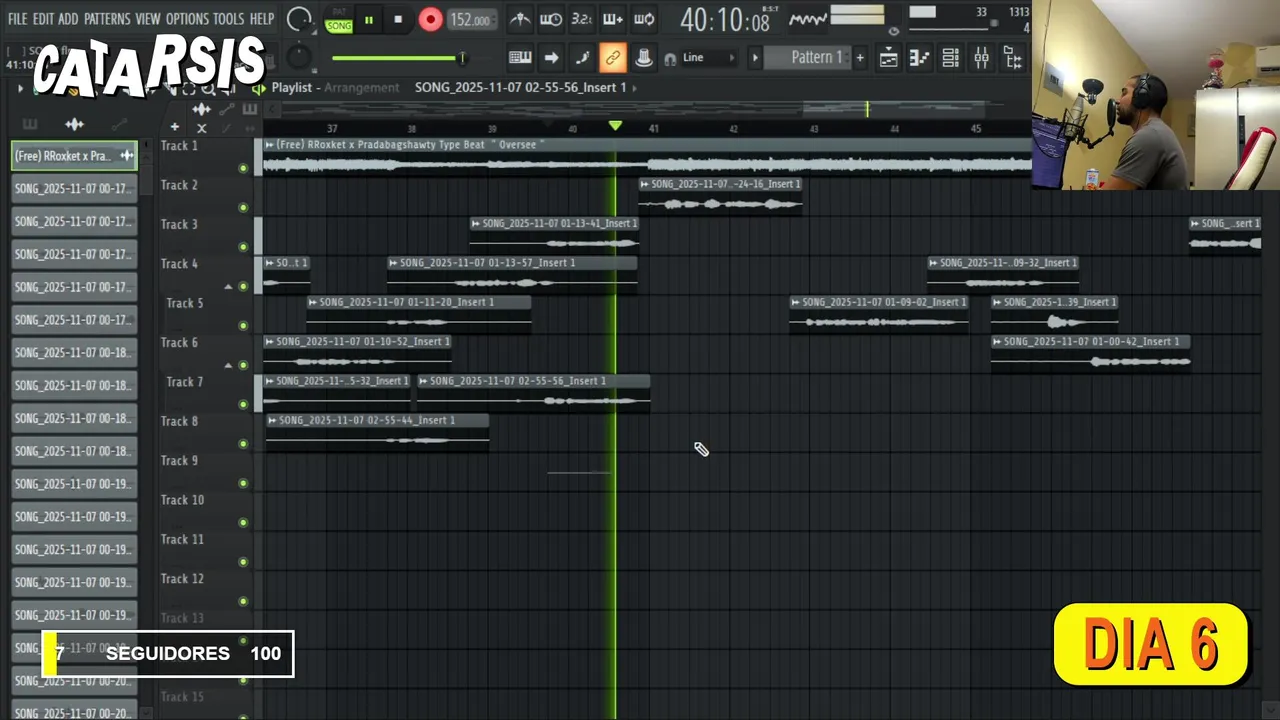The image size is (1280, 720).
Task: Show pattern clips in picker panel
Action: (x=29, y=124)
